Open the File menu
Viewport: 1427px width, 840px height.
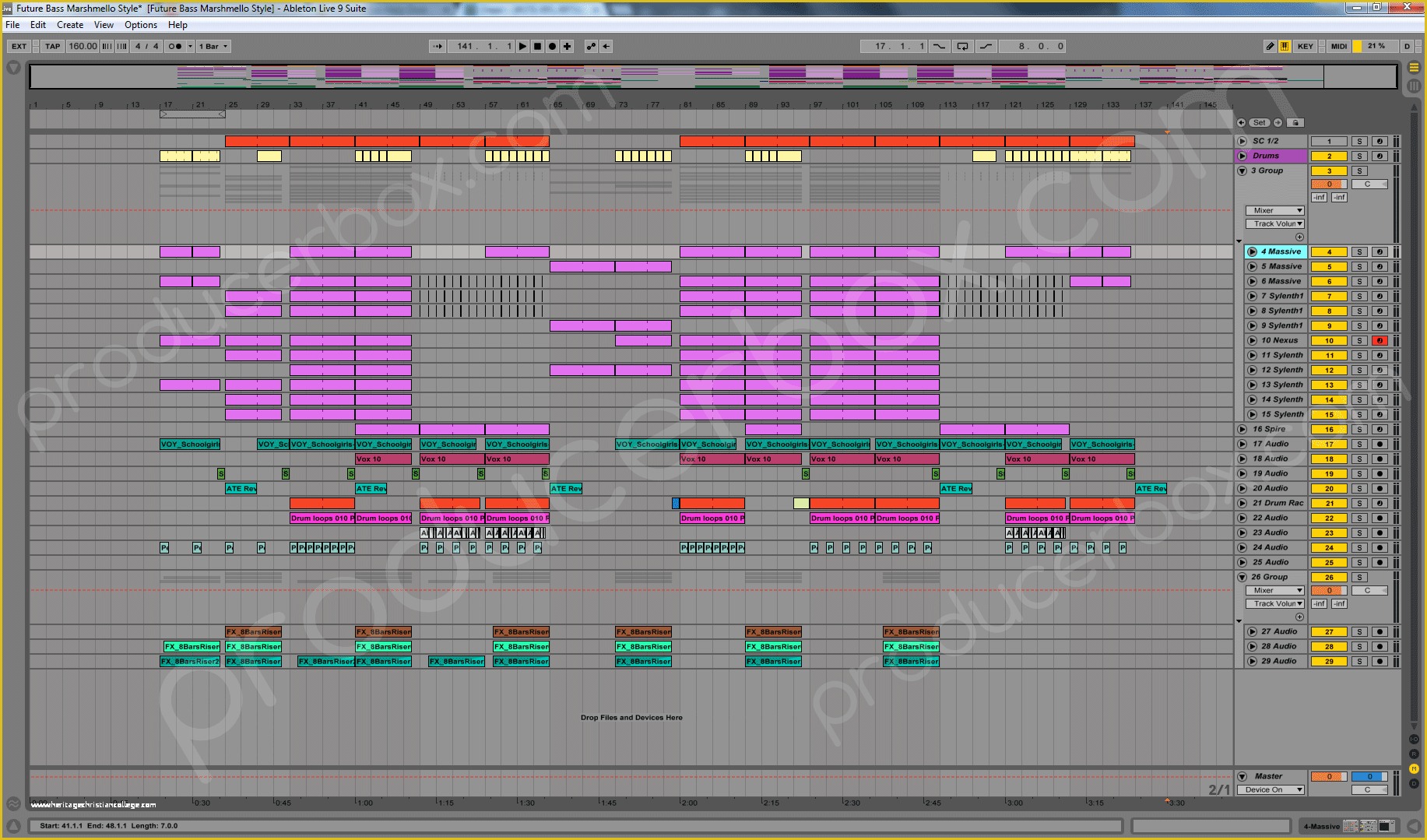(12, 25)
